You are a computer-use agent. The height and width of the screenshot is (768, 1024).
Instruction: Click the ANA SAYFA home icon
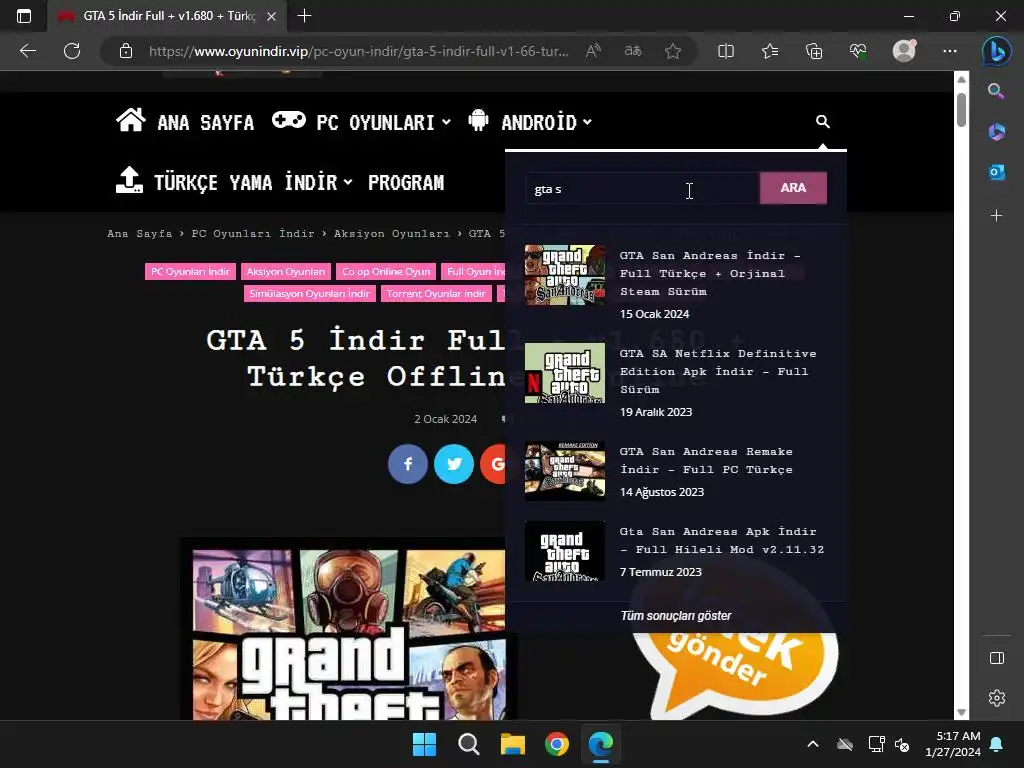coord(131,120)
